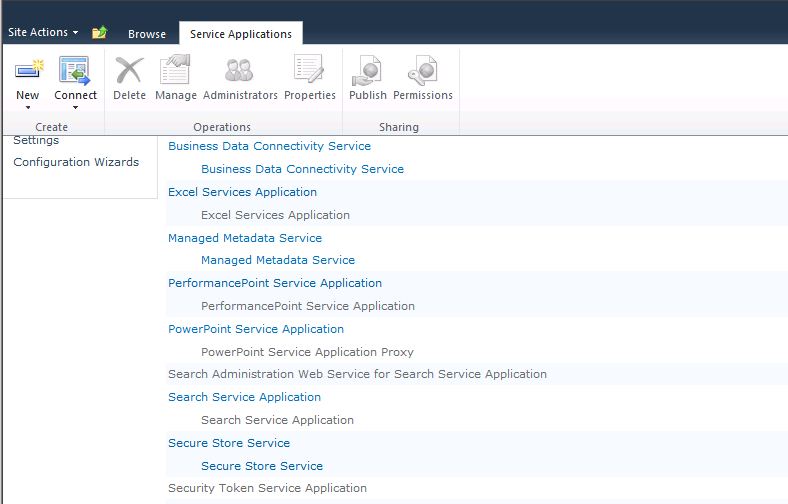The image size is (788, 504).
Task: Open the PowerPoint Service Application link
Action: 256,329
